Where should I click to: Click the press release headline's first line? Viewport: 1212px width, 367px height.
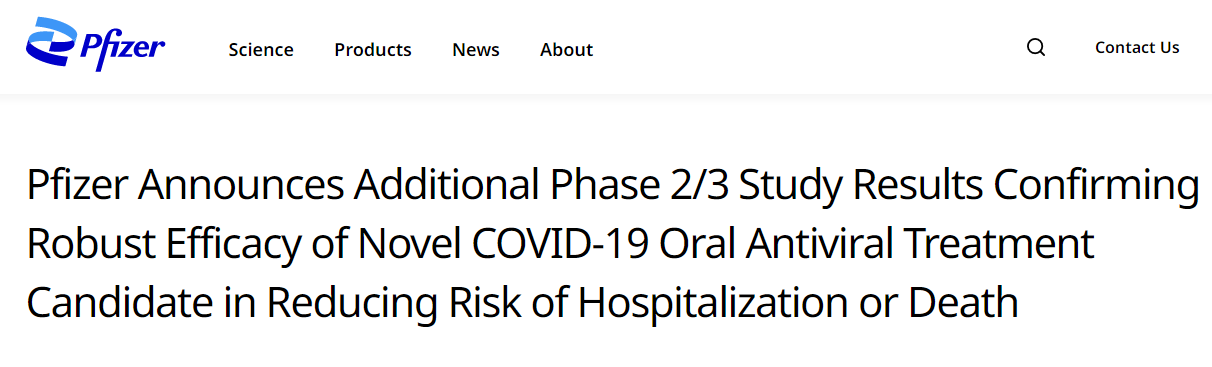613,187
